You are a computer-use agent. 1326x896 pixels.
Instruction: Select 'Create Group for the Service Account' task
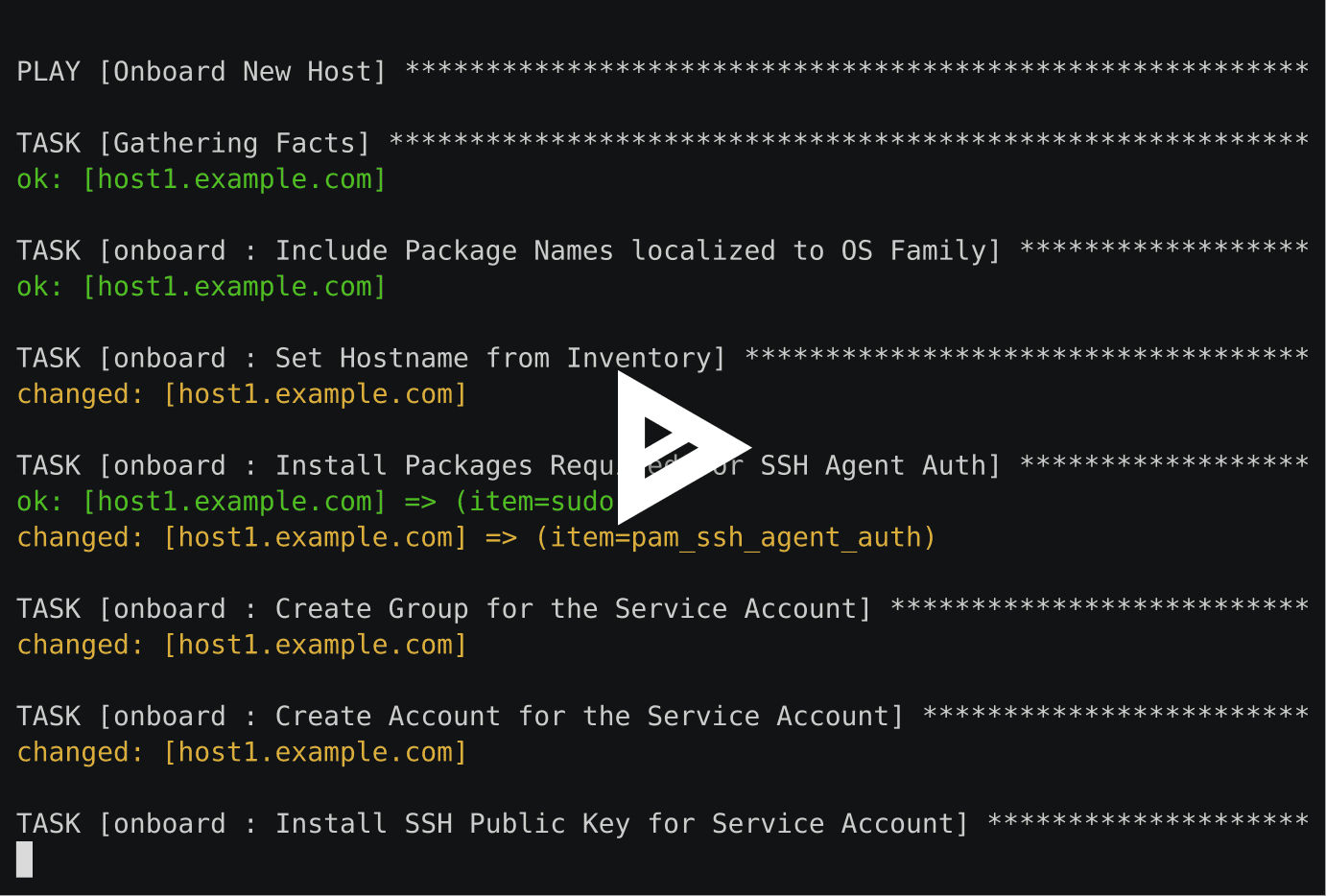pos(663,609)
